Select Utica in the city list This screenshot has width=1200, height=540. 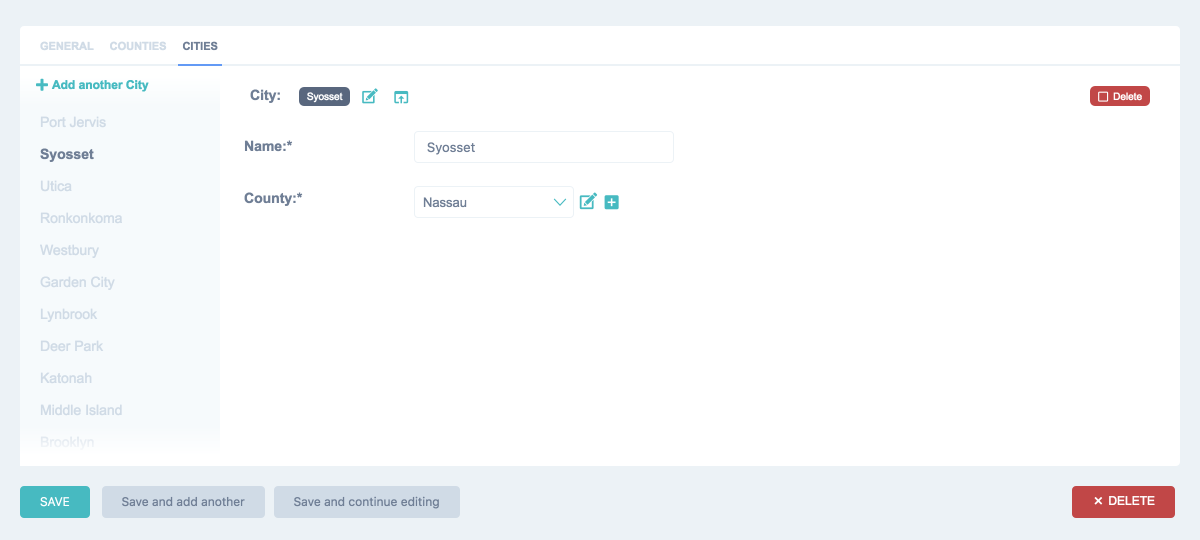pyautogui.click(x=56, y=186)
